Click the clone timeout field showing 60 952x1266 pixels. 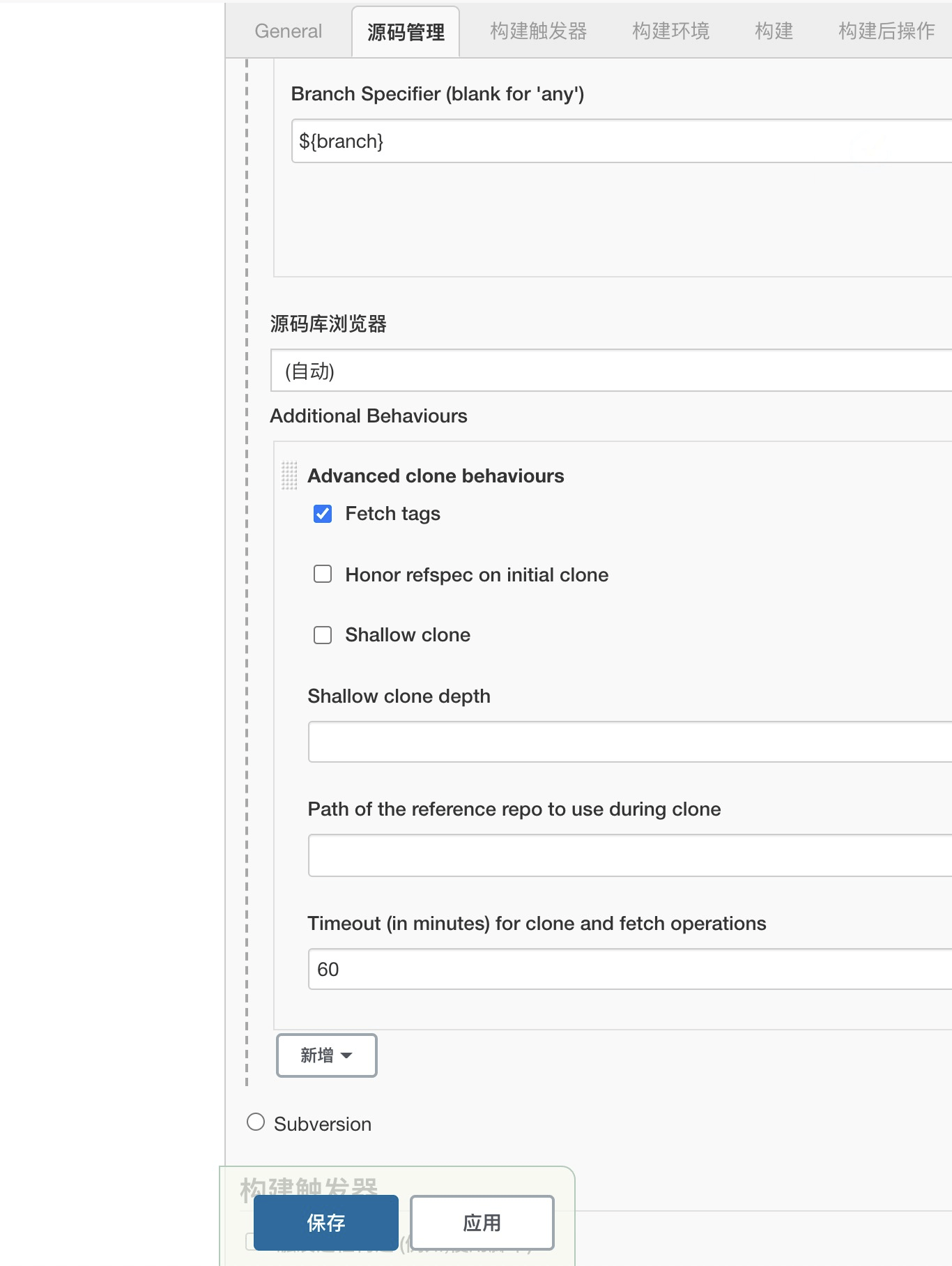[630, 969]
